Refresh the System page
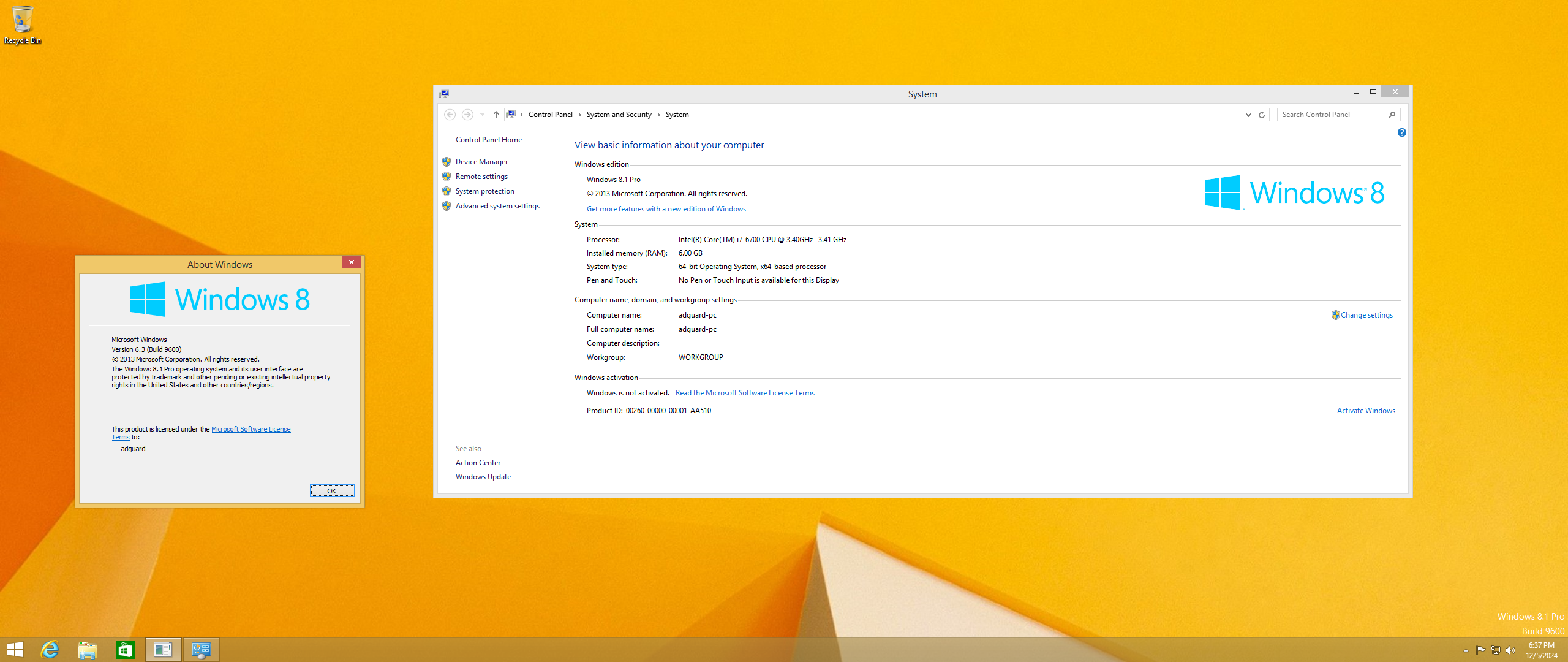 [1262, 115]
